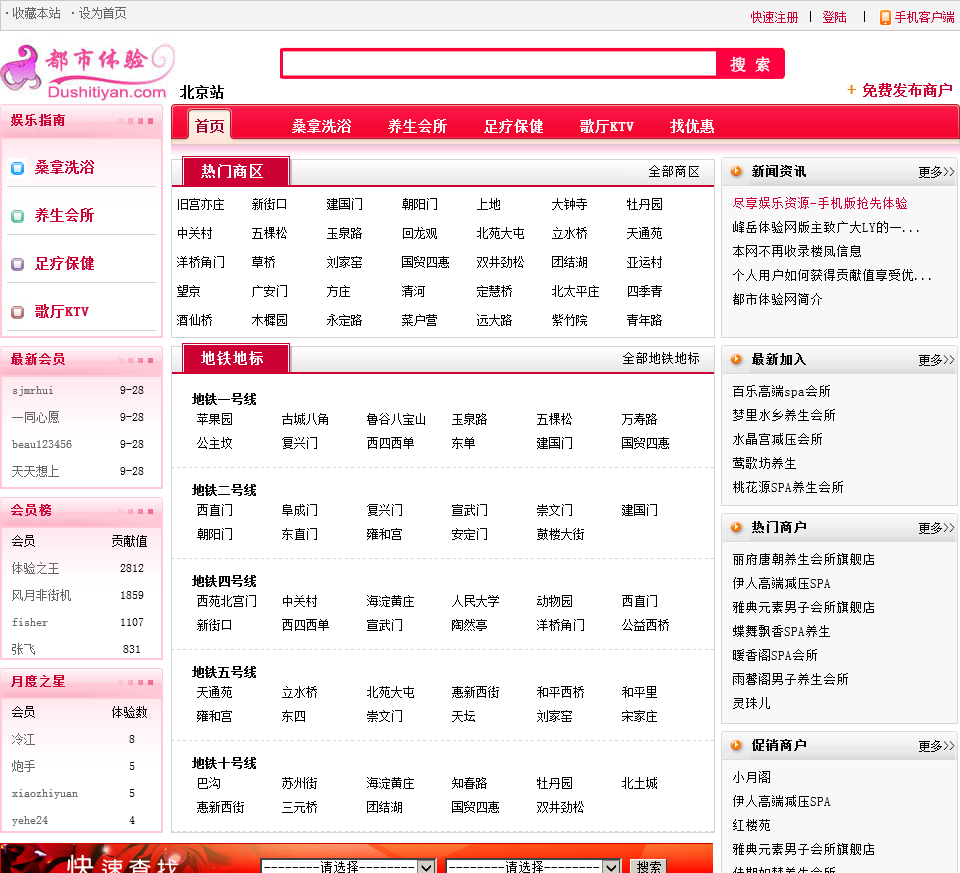This screenshot has height=873, width=960.
Task: Select the 首页 navigation tab
Action: (x=209, y=126)
